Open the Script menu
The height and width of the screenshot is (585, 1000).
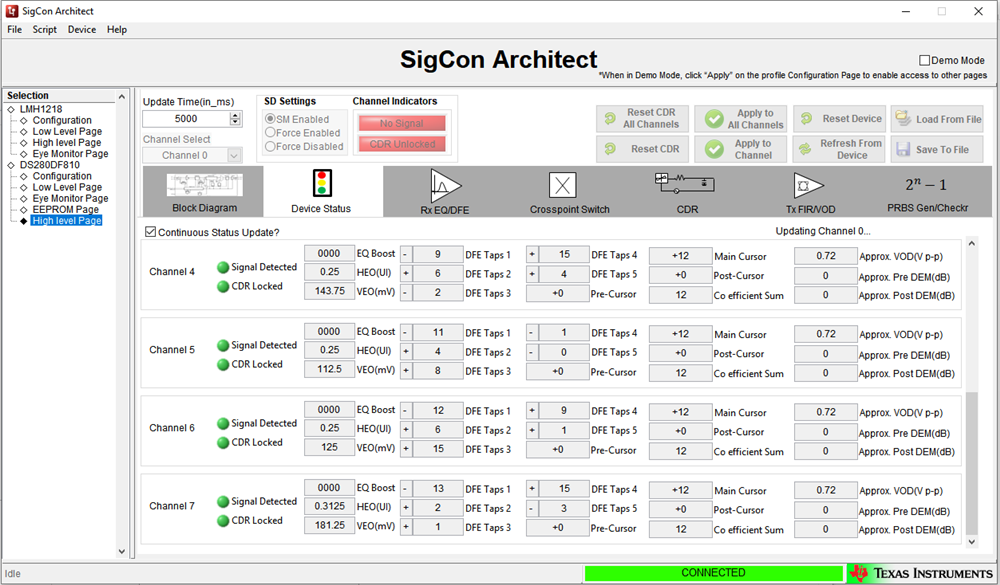(45, 29)
